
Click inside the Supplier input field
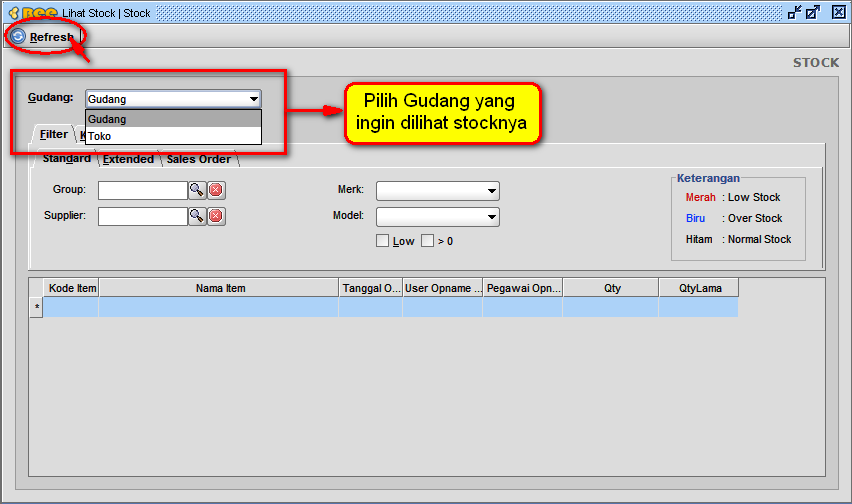tap(142, 216)
